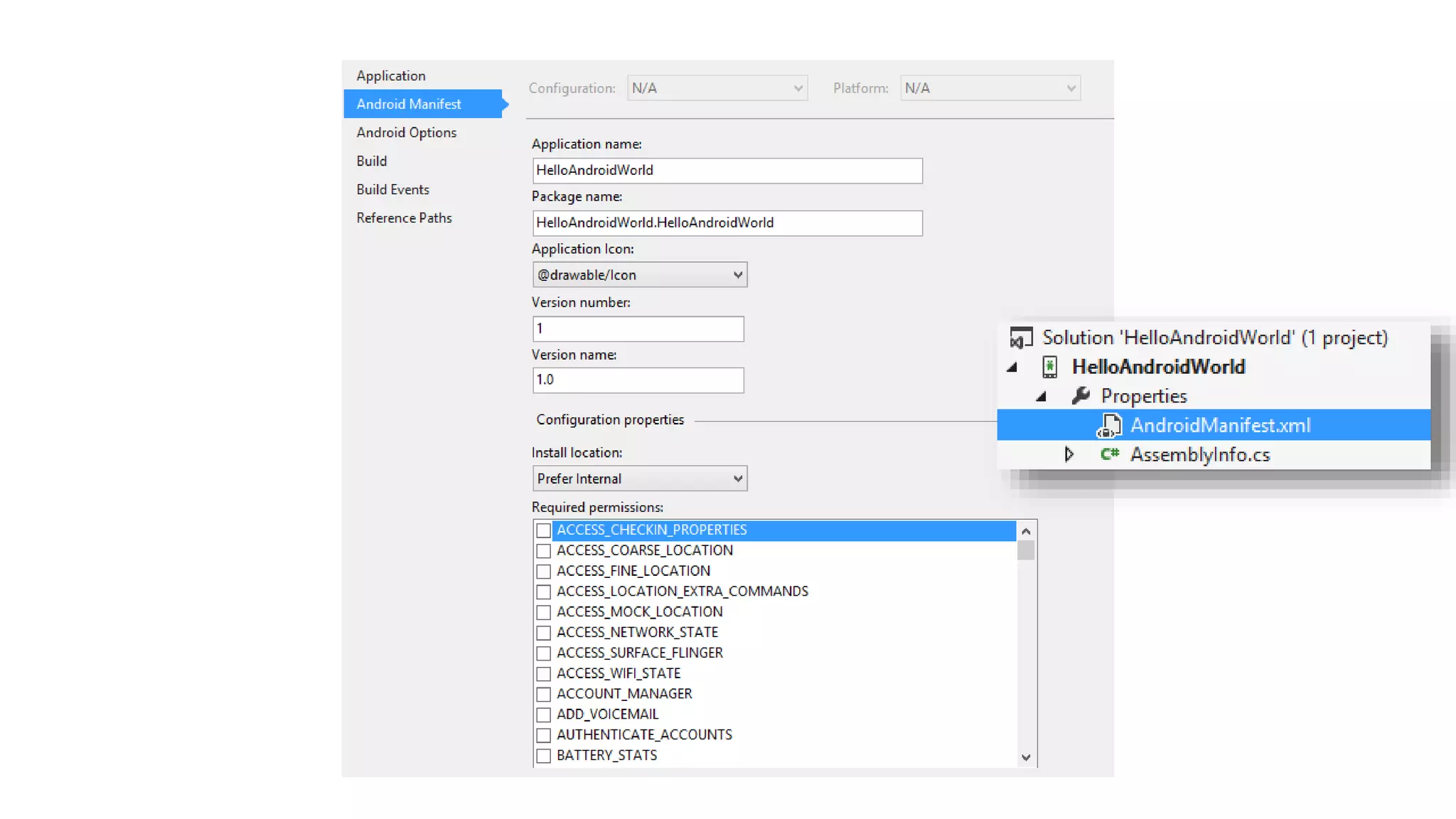Click the Solution 'HelloAndroidWorld' icon
The width and height of the screenshot is (1456, 819).
[x=1021, y=338]
